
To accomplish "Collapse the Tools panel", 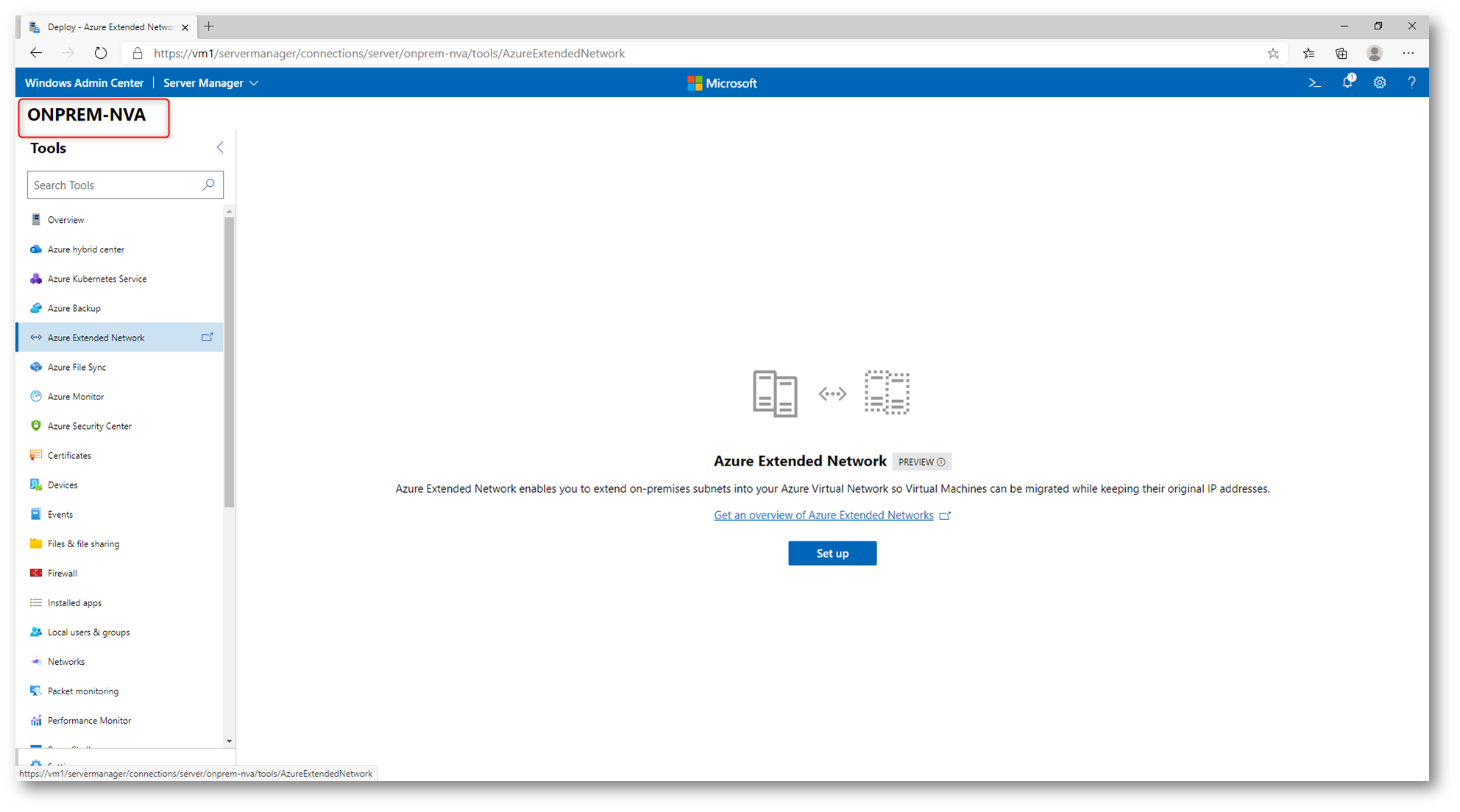I will click(x=220, y=148).
